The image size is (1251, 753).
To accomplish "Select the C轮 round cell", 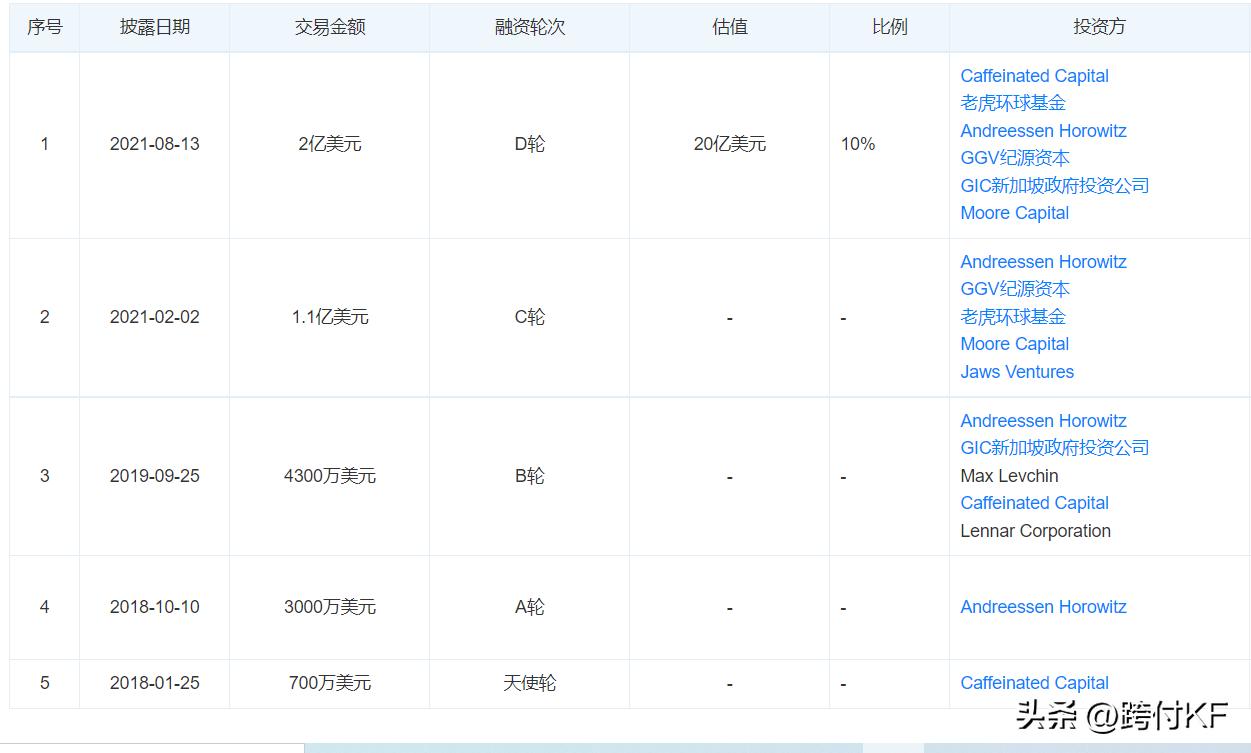I will tap(529, 317).
